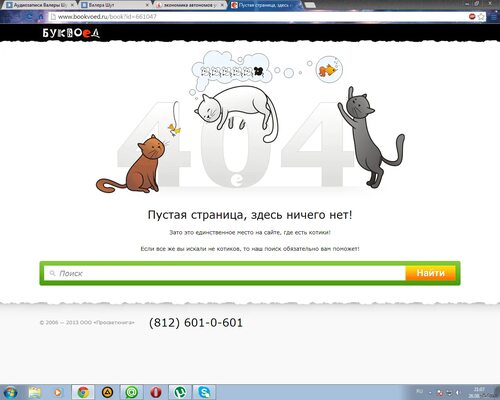Open the AIMP player taskbar icon
The height and width of the screenshot is (400, 500).
(x=107, y=392)
